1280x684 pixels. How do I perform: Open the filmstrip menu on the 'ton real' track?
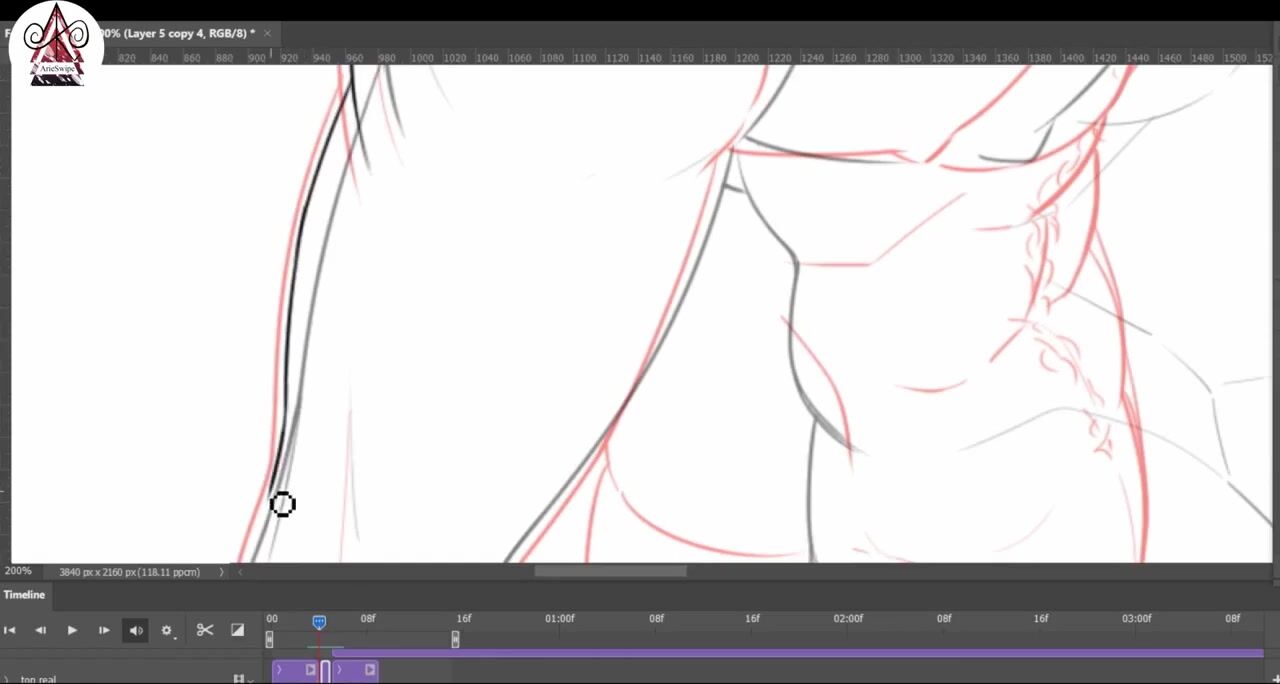(241, 680)
